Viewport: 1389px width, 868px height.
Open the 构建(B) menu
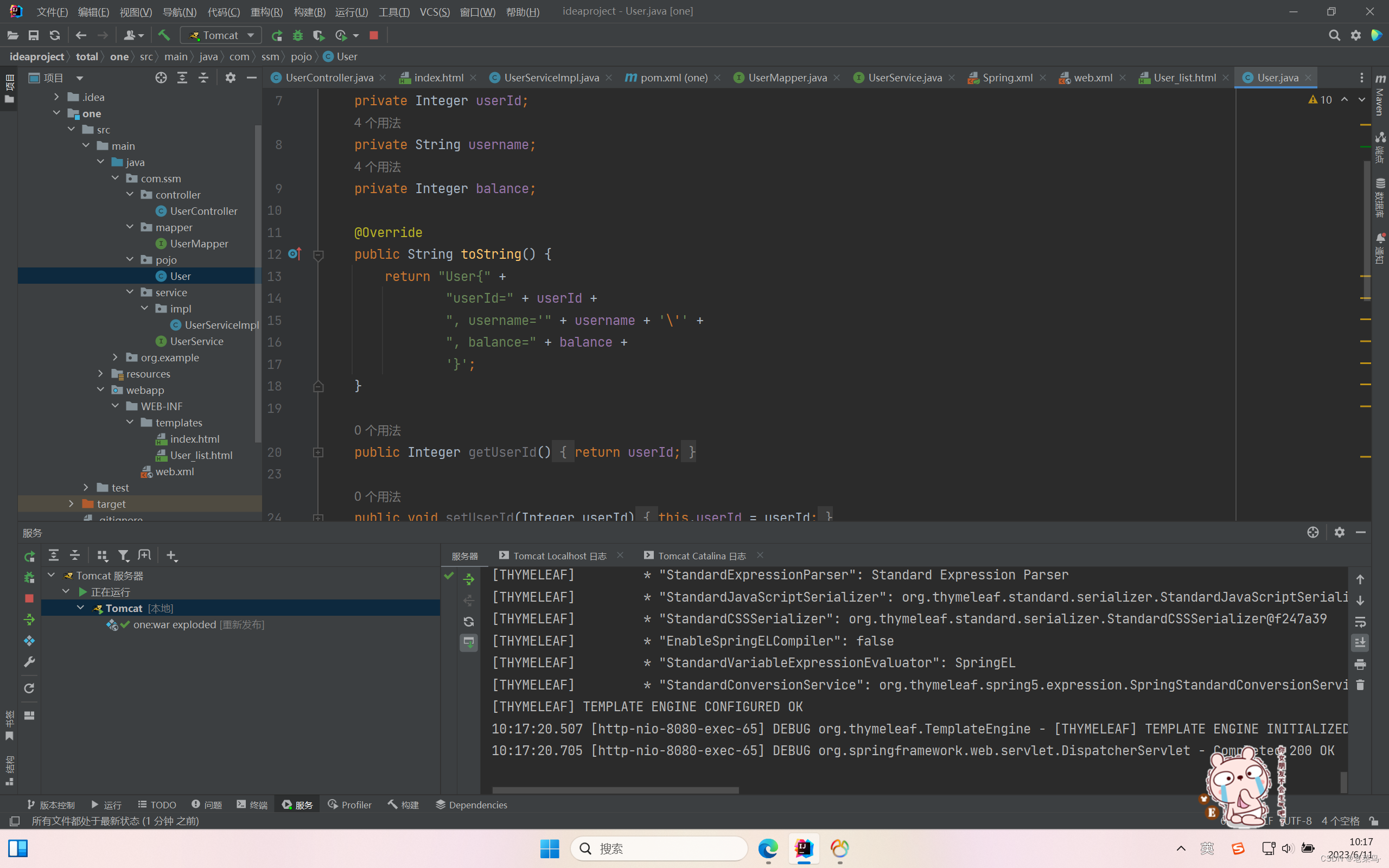tap(309, 11)
